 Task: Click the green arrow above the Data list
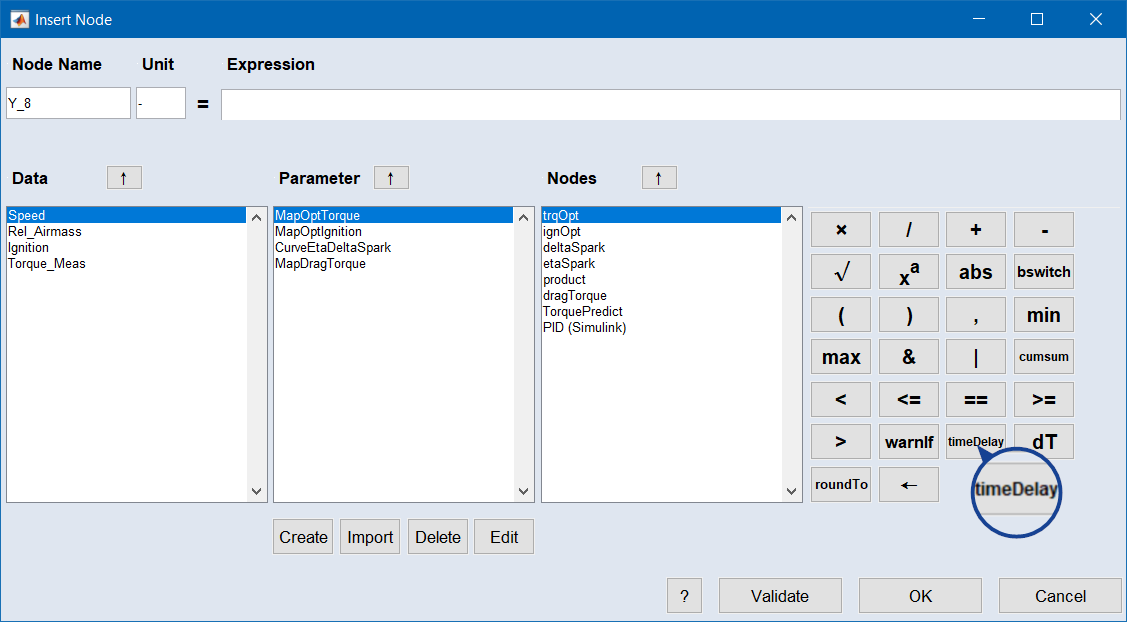click(x=124, y=178)
